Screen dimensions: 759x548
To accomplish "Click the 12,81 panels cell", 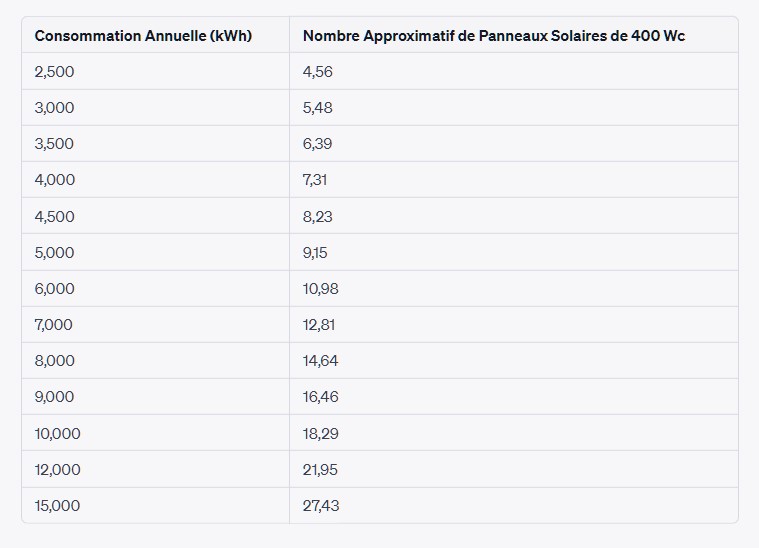I will pos(320,324).
